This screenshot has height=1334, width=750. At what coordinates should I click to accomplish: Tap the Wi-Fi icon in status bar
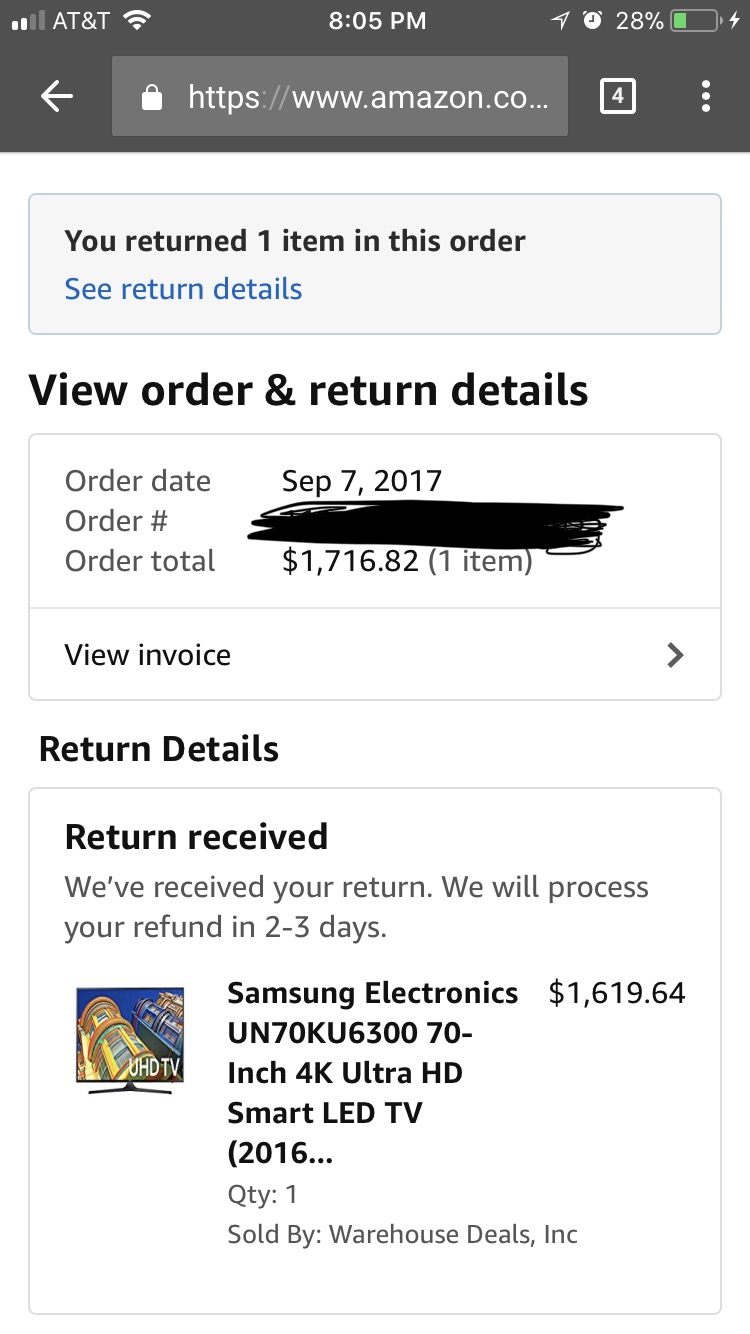(x=135, y=20)
